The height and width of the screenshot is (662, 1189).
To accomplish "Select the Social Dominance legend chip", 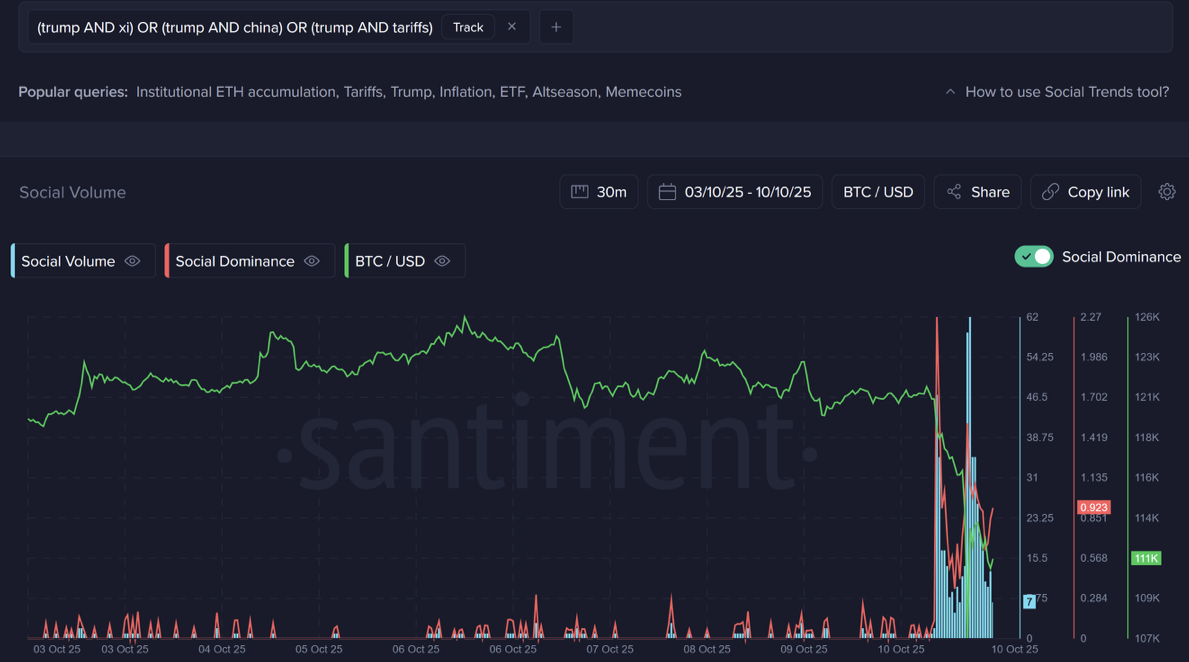I will (235, 260).
